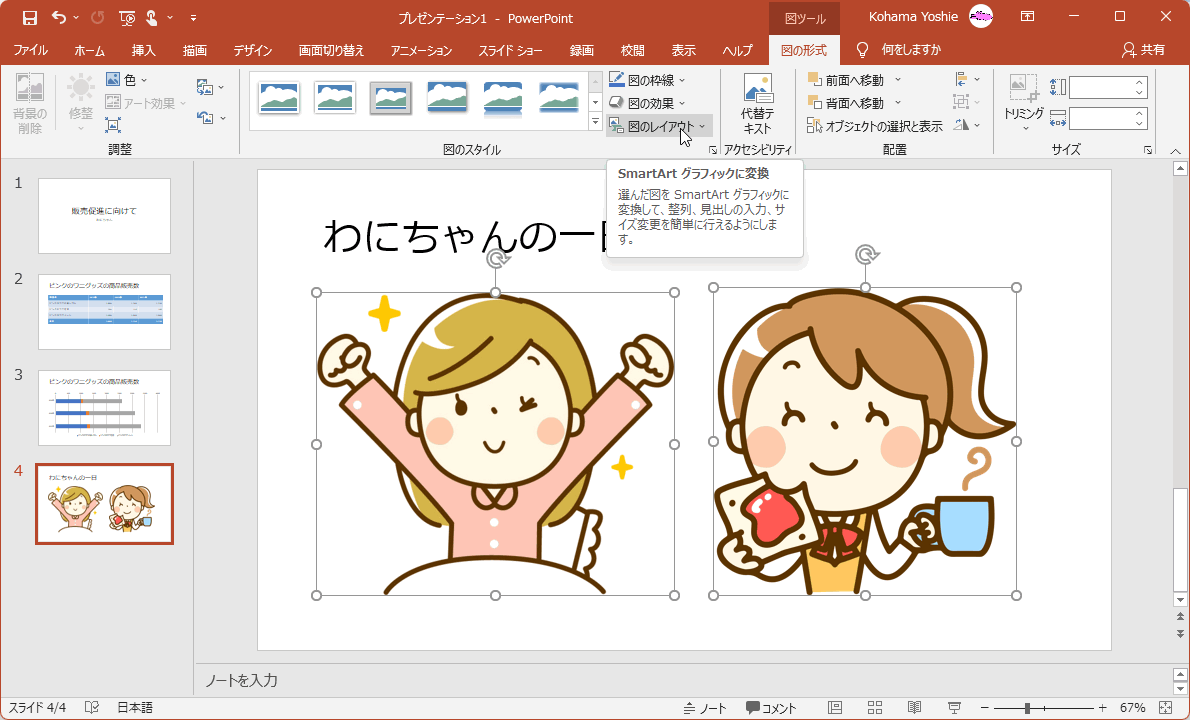Expand the picture styles gallery with the more arrow
Viewport: 1190px width, 720px height.
point(594,122)
